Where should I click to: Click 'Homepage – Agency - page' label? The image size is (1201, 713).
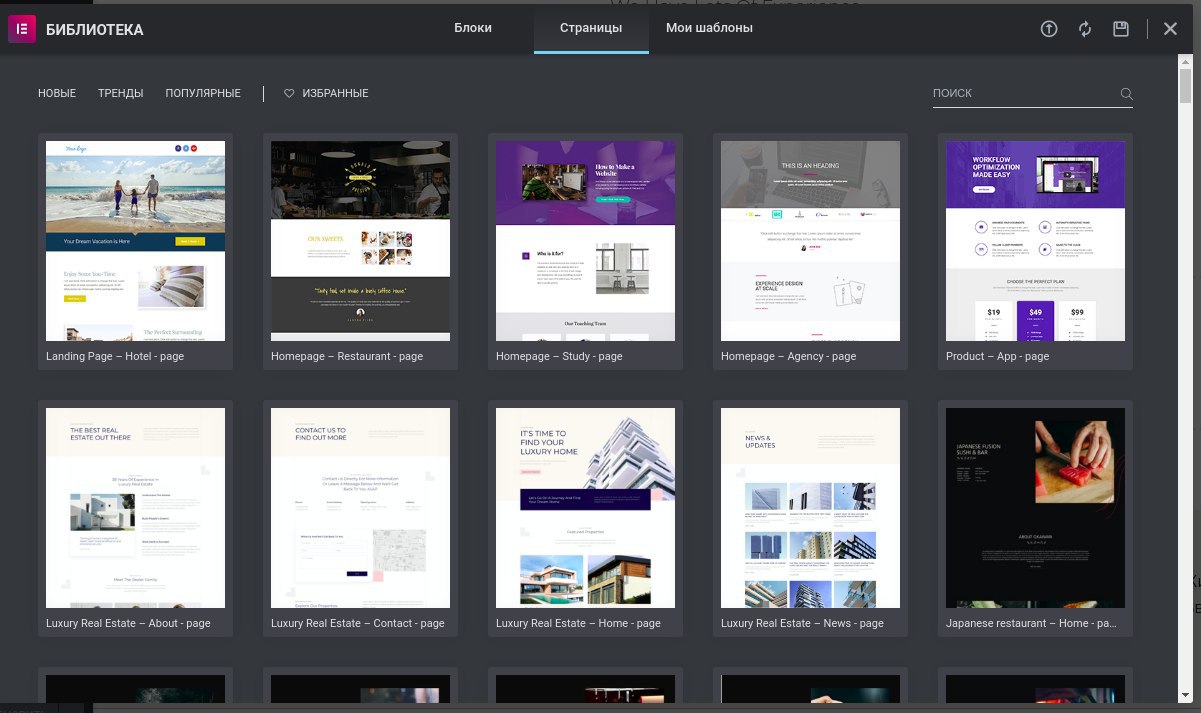click(788, 356)
